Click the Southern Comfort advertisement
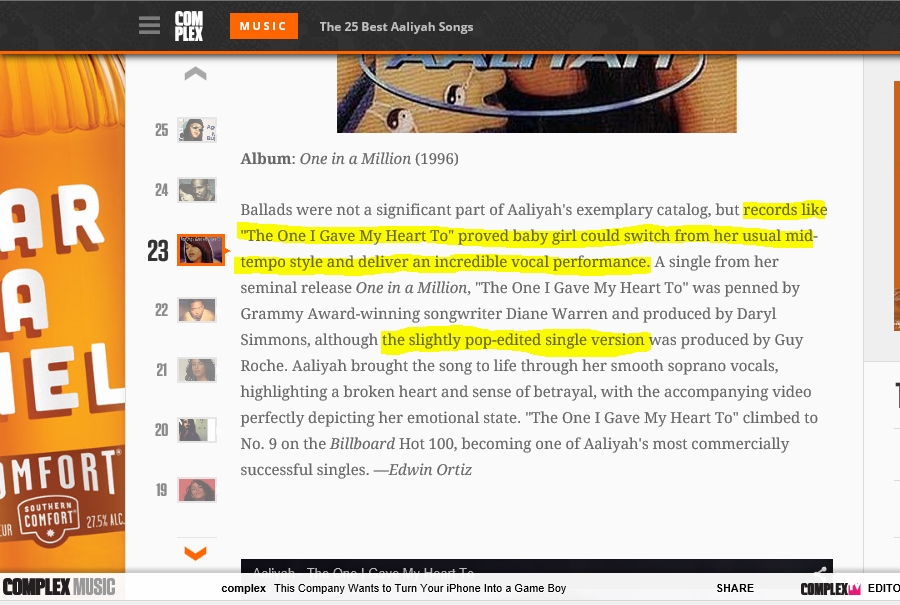The height and width of the screenshot is (605, 900). coord(63,313)
